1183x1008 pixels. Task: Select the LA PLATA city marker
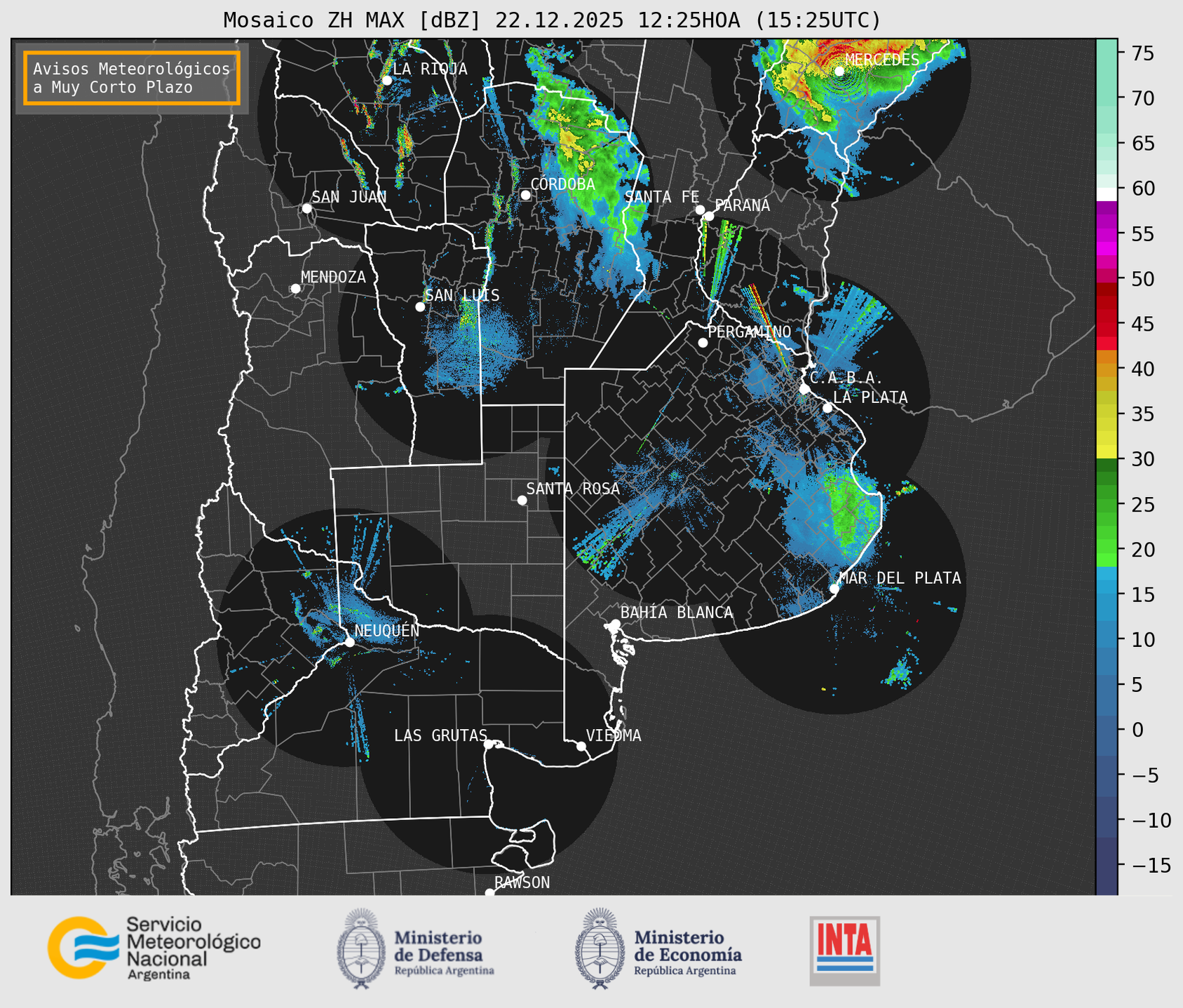tap(827, 408)
